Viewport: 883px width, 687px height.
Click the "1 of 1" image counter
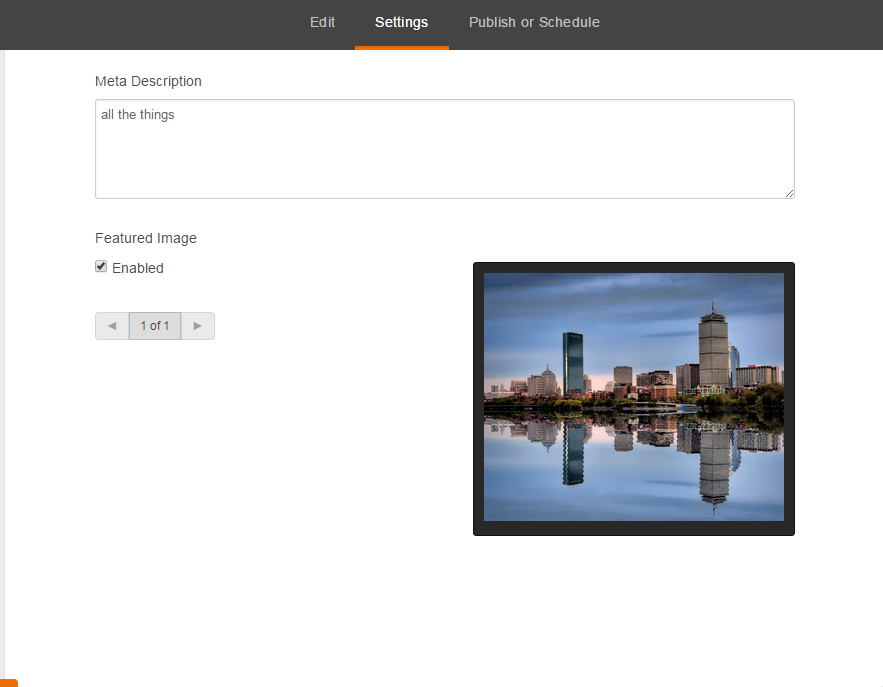tap(155, 326)
